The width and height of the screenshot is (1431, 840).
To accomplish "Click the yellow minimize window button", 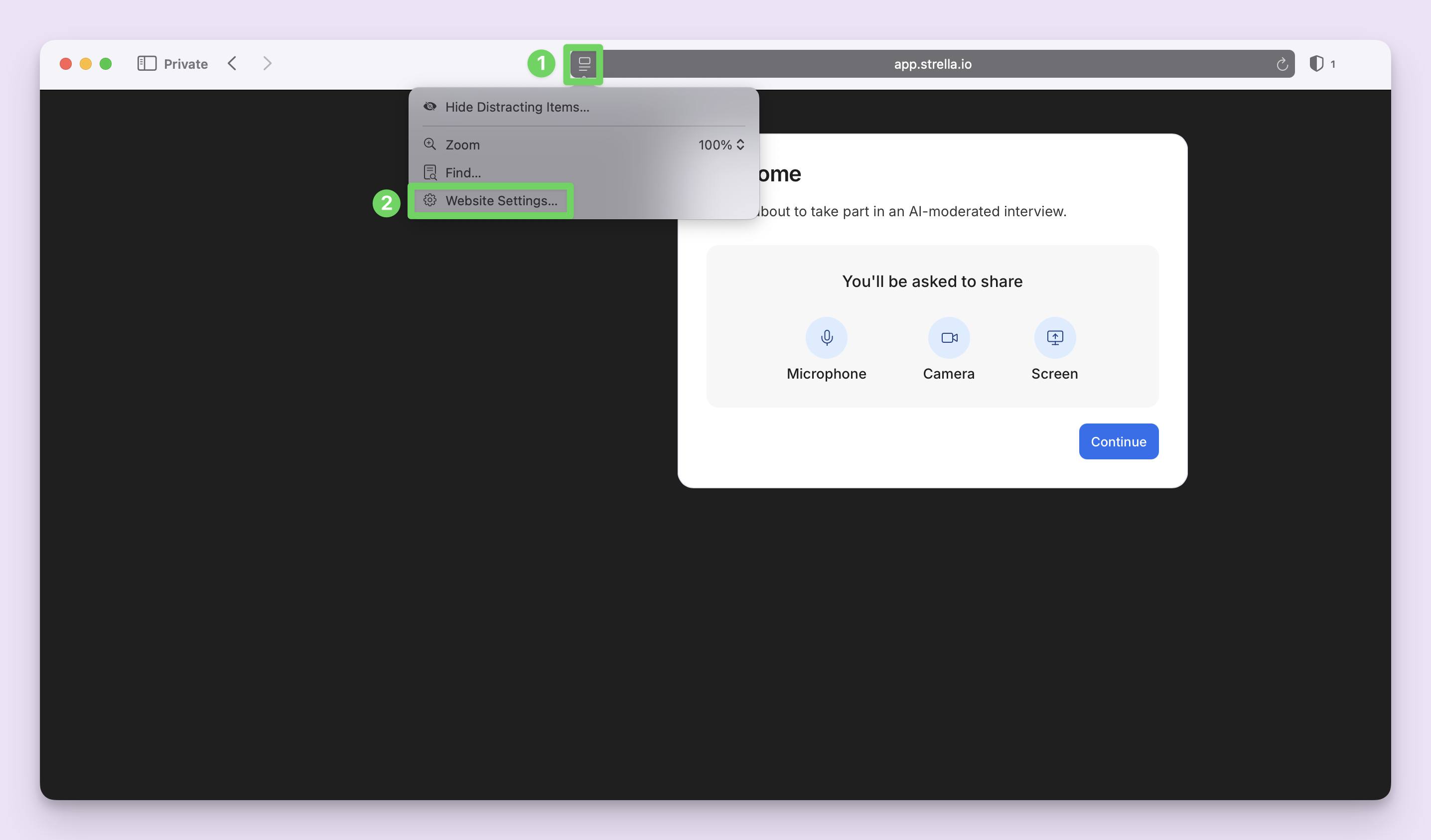I will pyautogui.click(x=86, y=64).
